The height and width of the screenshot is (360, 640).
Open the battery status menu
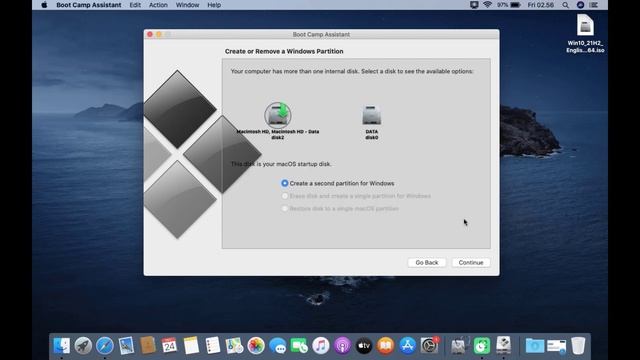(509, 5)
